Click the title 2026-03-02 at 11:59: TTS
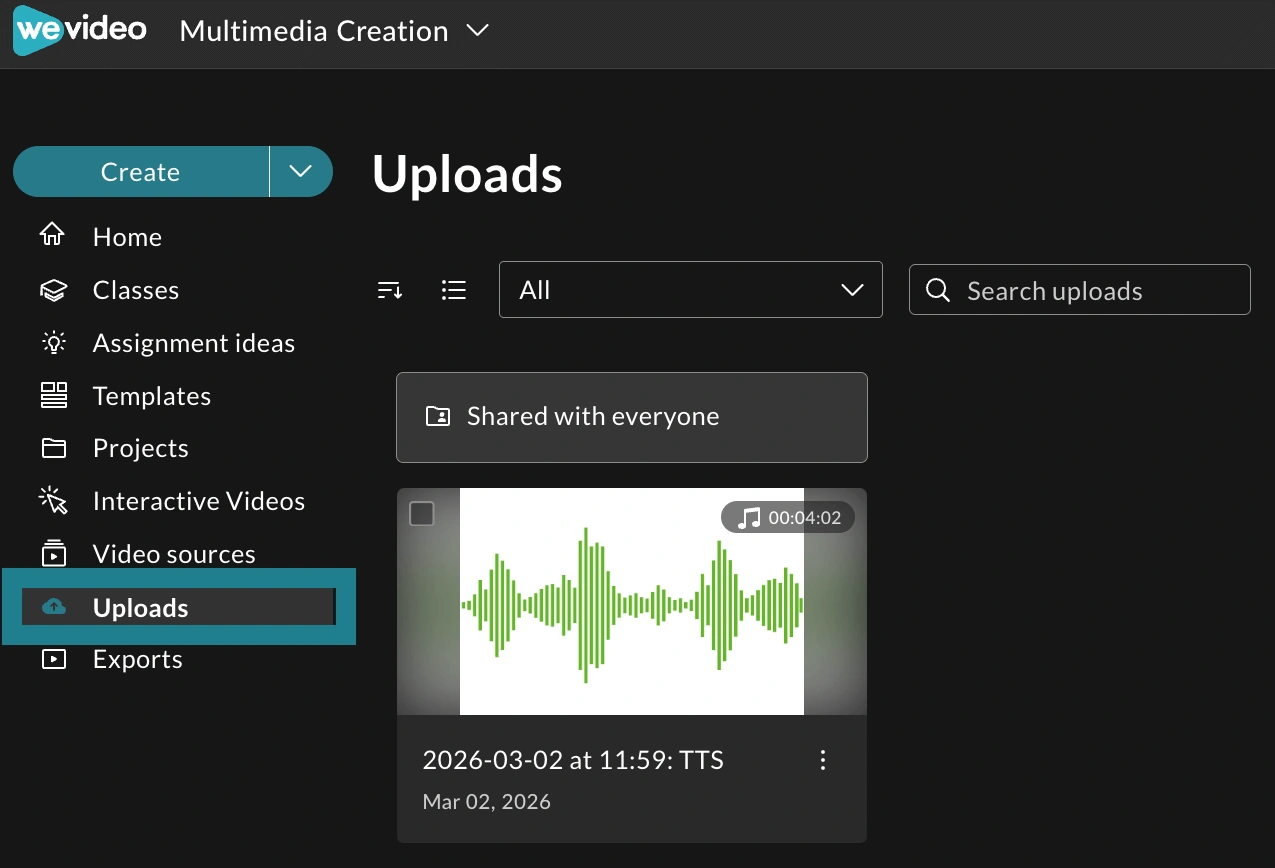This screenshot has width=1275, height=868. pos(573,760)
